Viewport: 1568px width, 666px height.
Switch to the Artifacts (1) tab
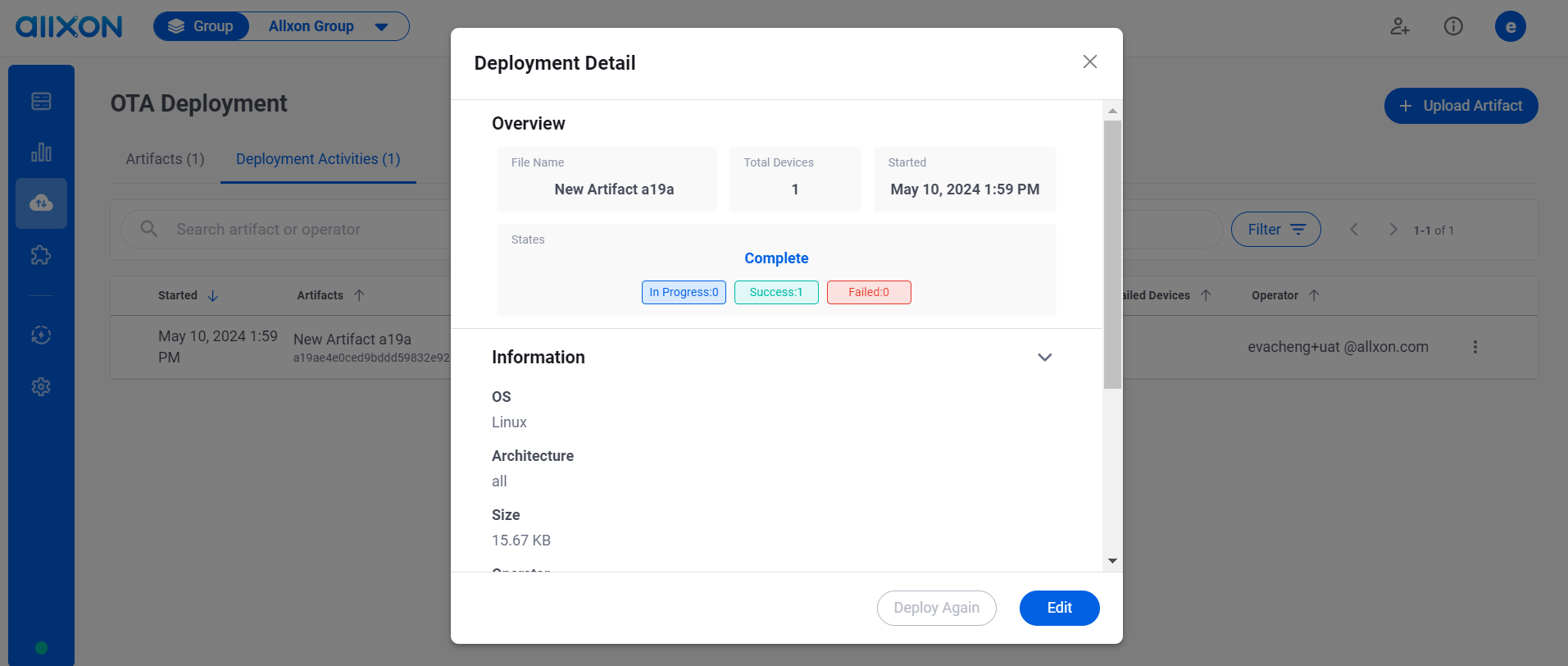click(165, 159)
